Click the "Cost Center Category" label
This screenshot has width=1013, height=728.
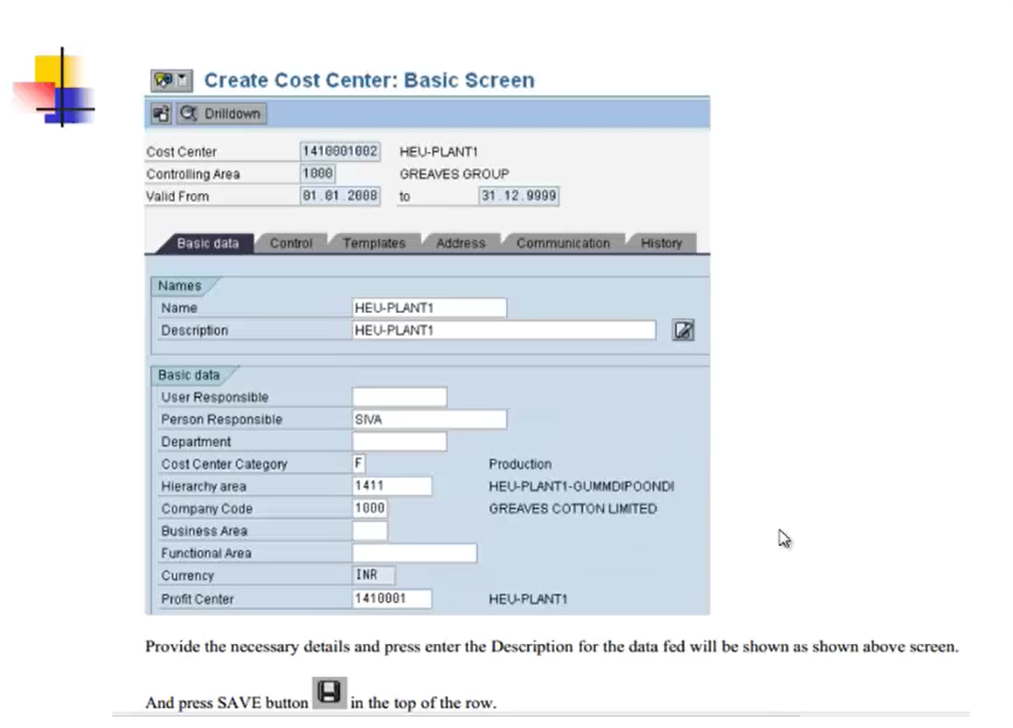[x=224, y=464]
